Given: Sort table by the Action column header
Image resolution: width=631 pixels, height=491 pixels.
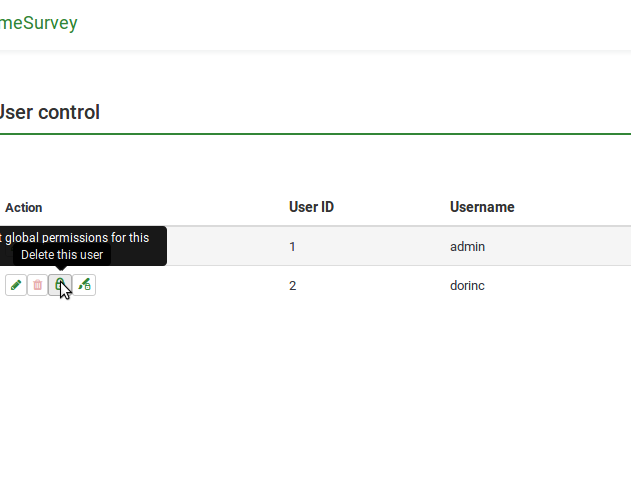Looking at the screenshot, I should pyautogui.click(x=24, y=208).
